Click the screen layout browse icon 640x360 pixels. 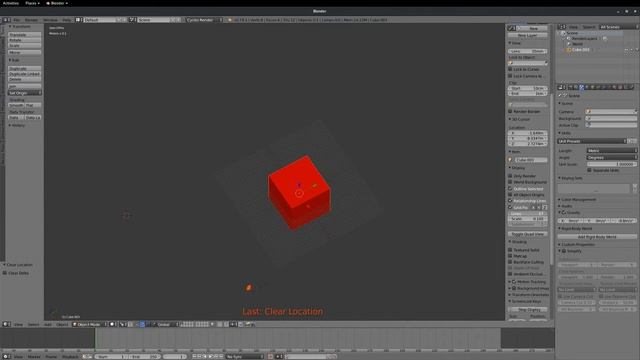[x=79, y=20]
